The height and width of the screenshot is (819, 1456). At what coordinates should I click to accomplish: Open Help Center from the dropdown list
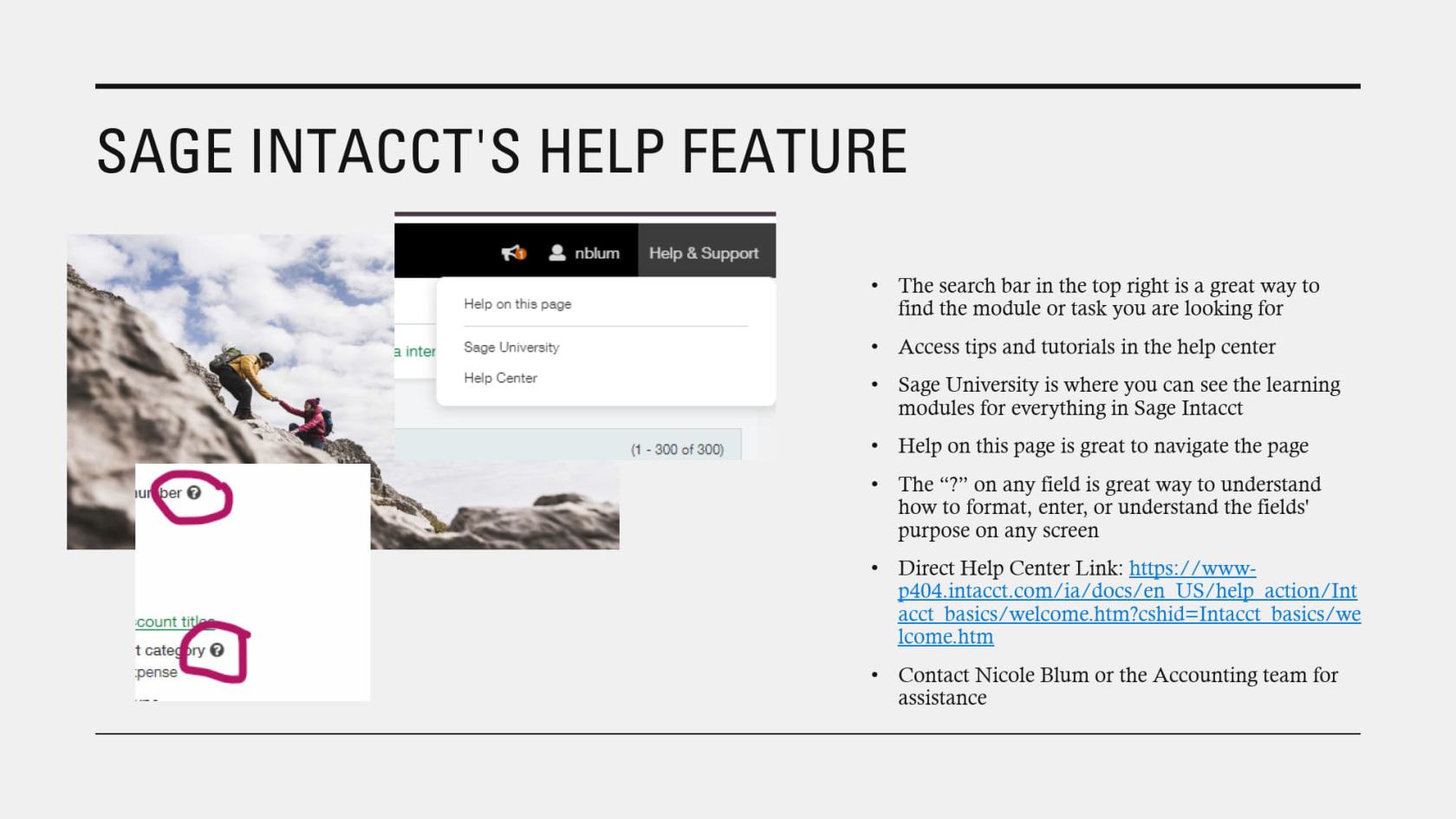(500, 378)
